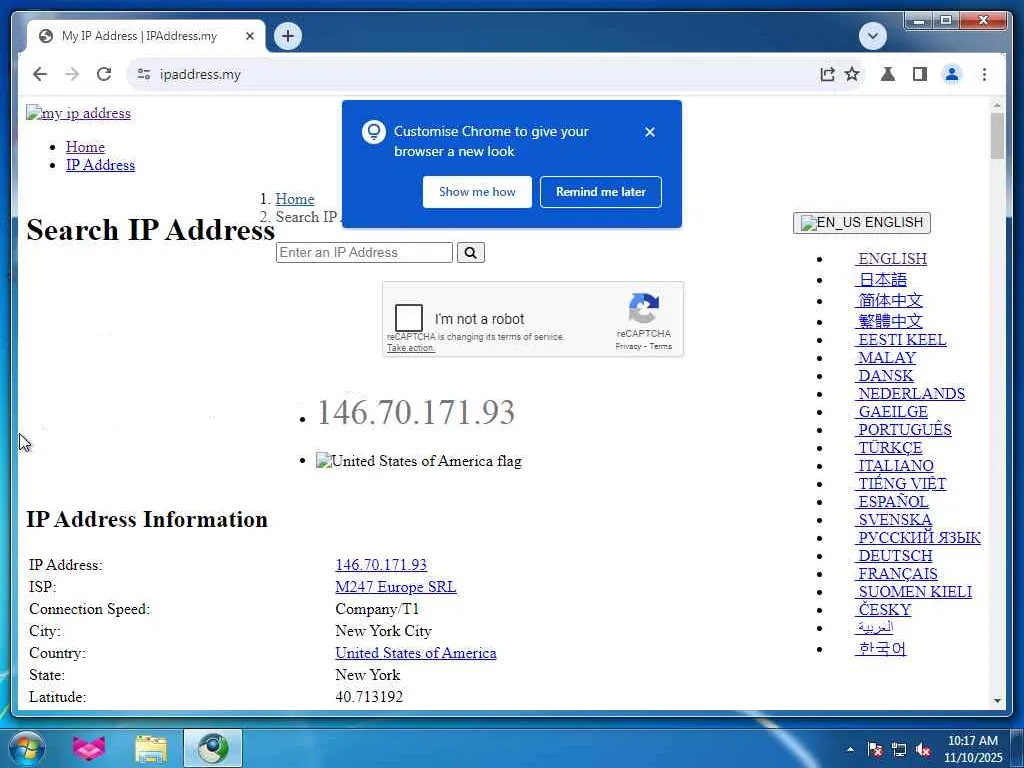This screenshot has width=1024, height=768.
Task: Click the page vertical scrollbar thumb
Action: pyautogui.click(x=997, y=136)
